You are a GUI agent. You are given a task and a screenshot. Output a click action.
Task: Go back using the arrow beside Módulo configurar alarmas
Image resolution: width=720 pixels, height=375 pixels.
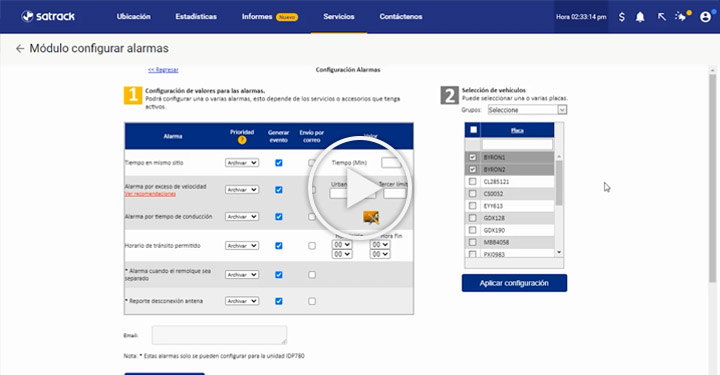click(x=20, y=48)
